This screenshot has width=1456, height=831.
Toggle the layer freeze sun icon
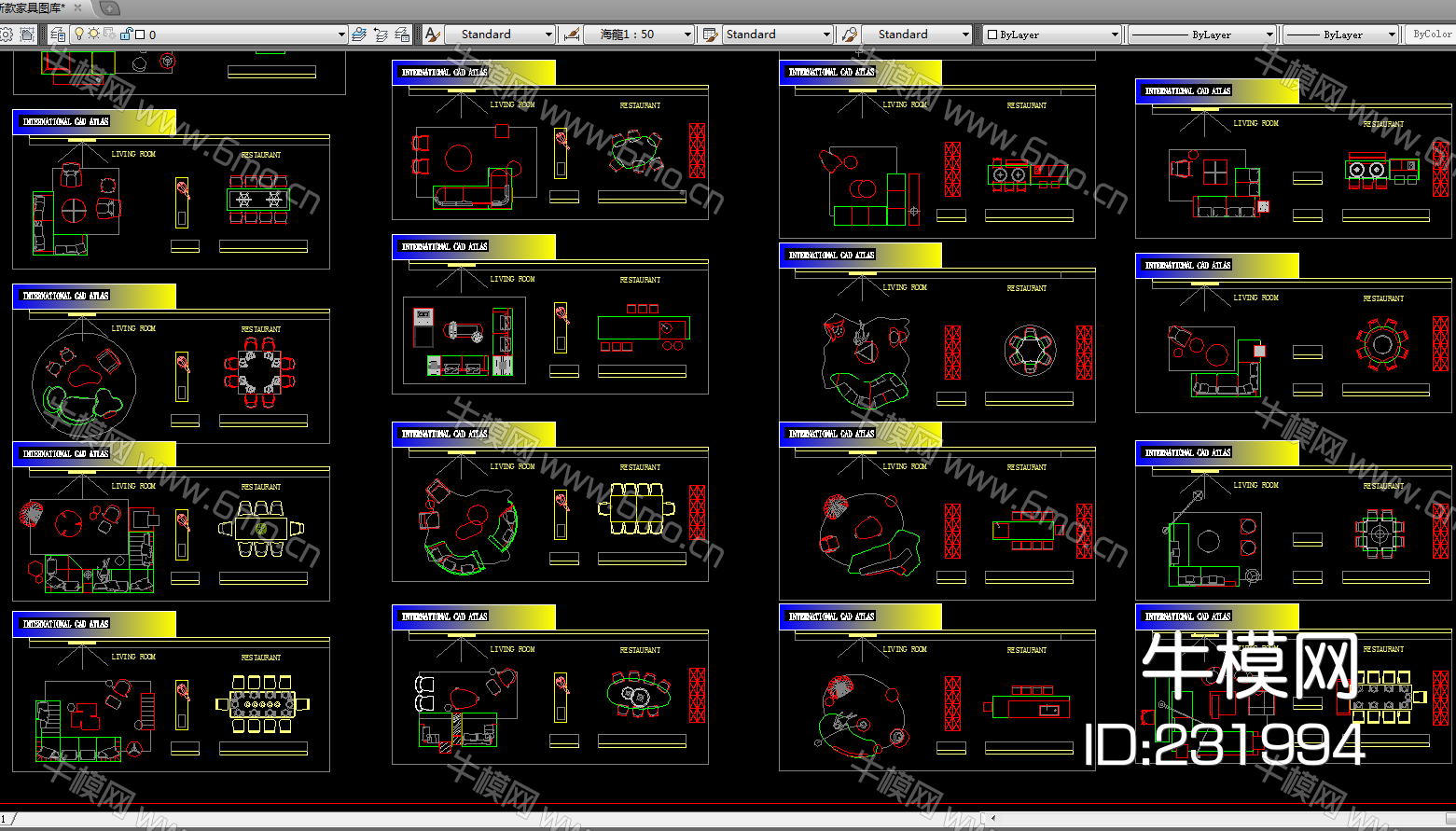94,34
